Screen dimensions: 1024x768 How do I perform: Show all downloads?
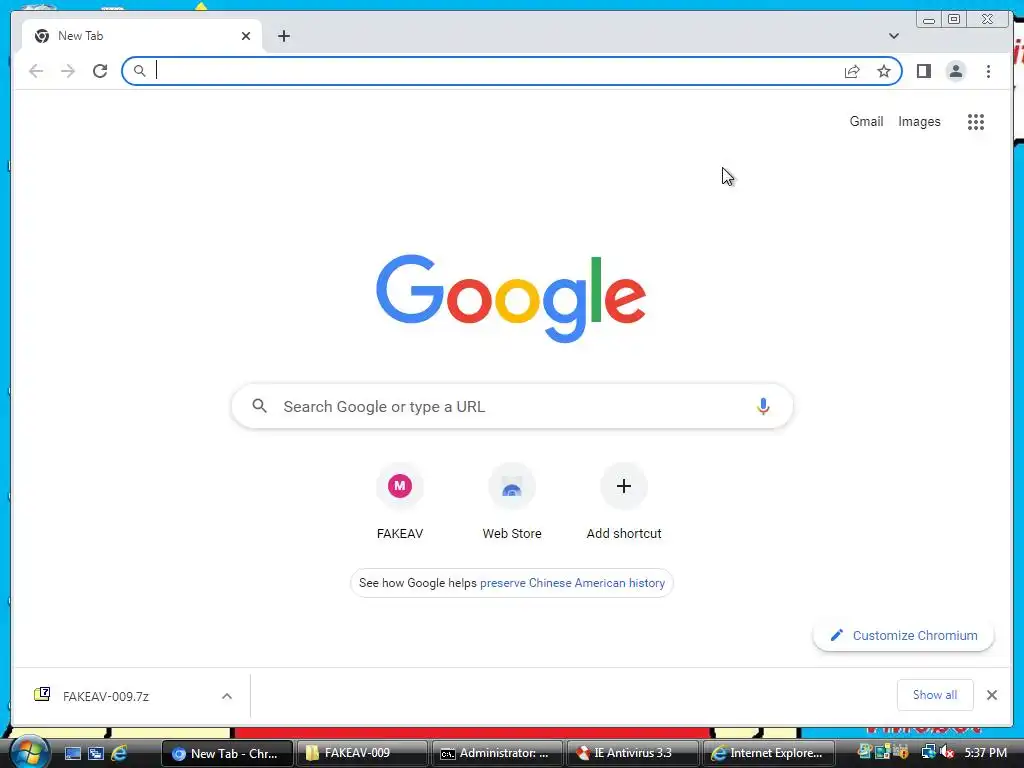coord(935,695)
